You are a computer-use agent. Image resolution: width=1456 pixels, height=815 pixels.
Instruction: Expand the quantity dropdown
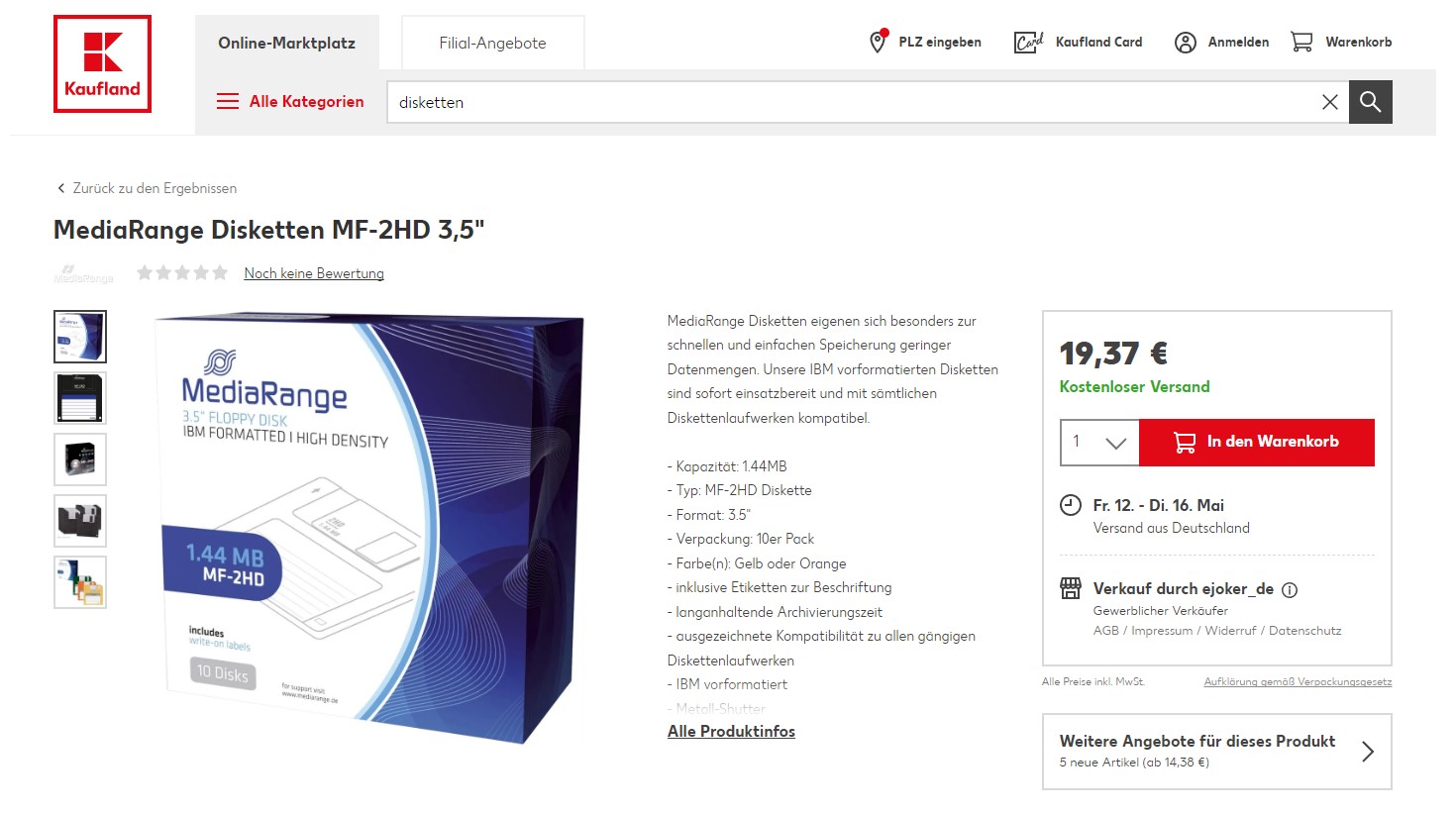(1099, 442)
